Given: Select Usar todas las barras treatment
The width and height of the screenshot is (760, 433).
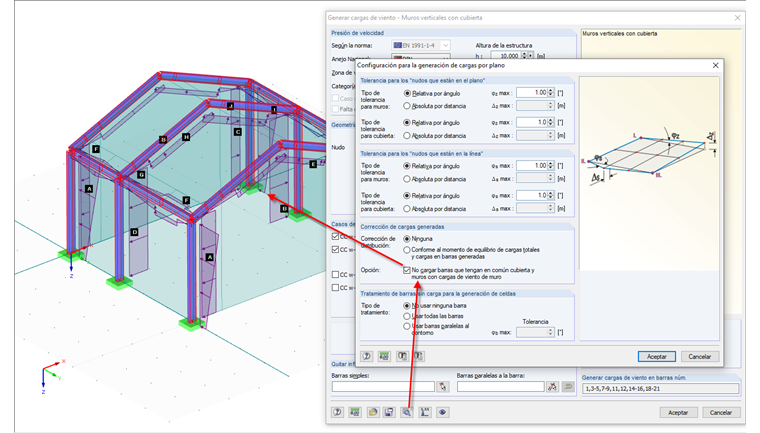Looking at the screenshot, I should pyautogui.click(x=407, y=316).
